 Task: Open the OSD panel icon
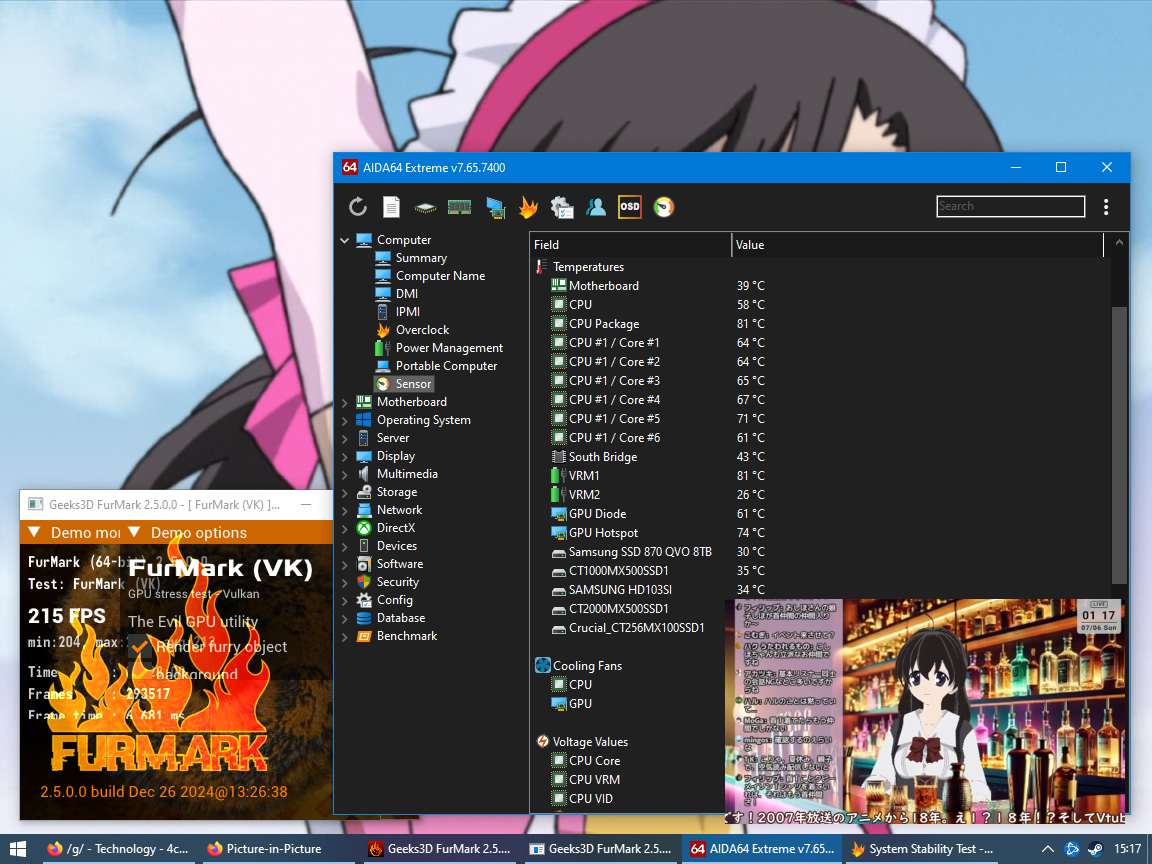[630, 207]
